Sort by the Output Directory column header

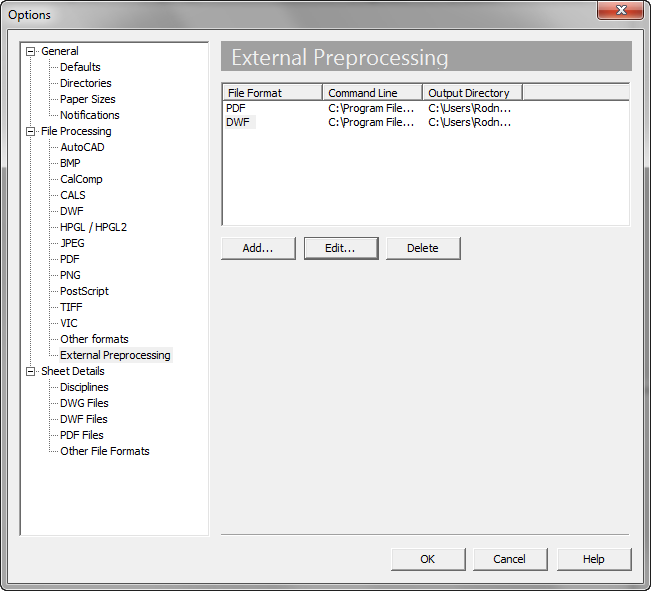(473, 93)
